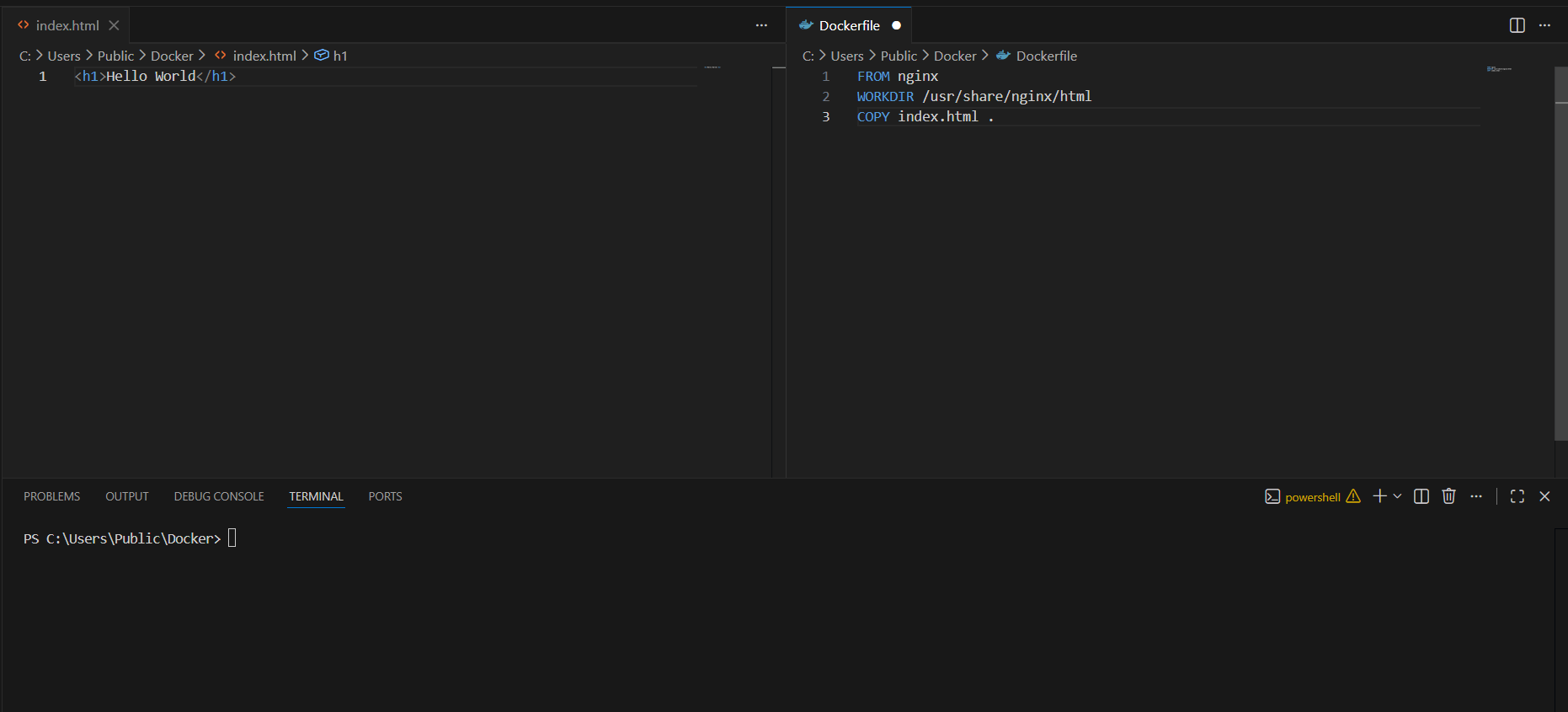Open more actions for left editor group
This screenshot has width=1568, height=712.
coord(761,25)
